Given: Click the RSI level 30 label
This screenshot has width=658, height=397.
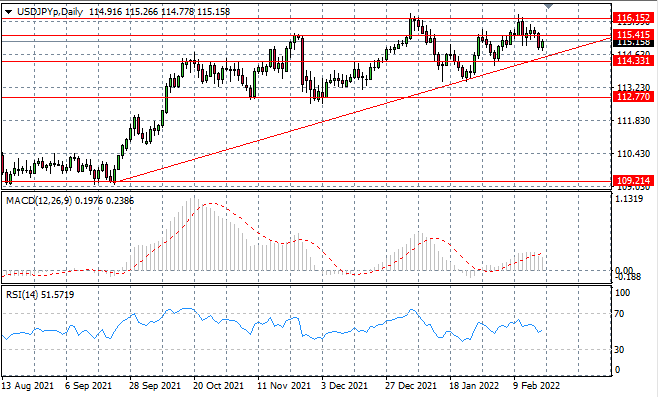Looking at the screenshot, I should (x=619, y=350).
